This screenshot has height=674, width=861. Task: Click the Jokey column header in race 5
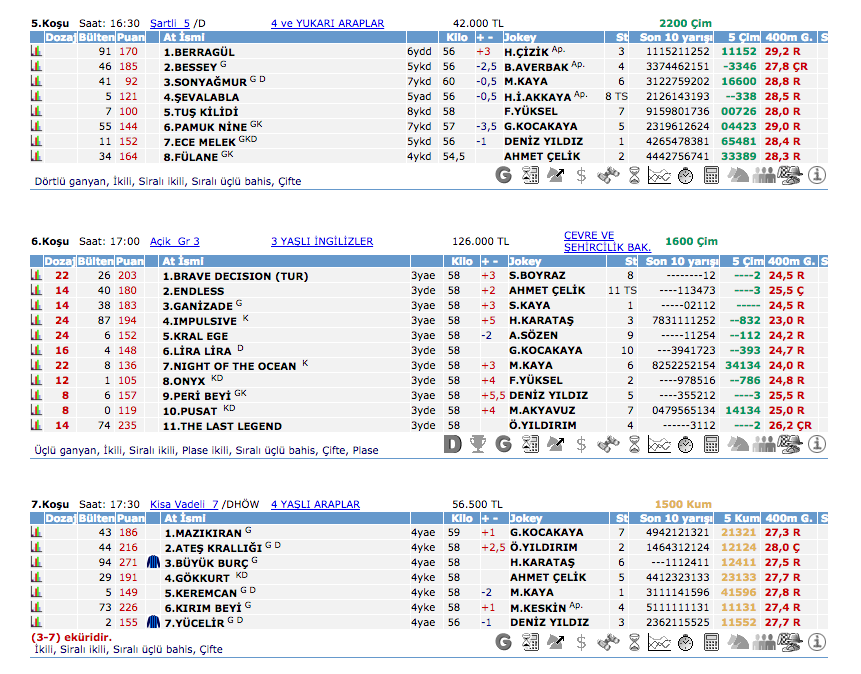(x=526, y=37)
